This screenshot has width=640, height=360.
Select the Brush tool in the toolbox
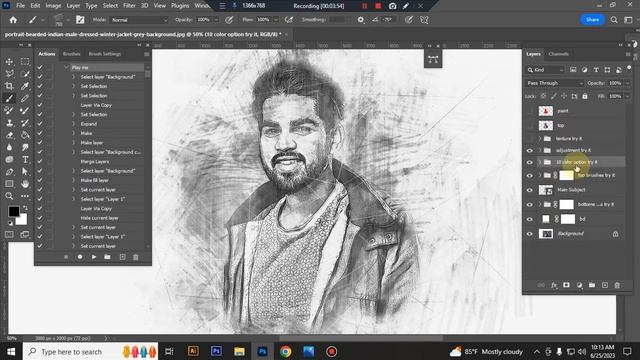pyautogui.click(x=9, y=98)
